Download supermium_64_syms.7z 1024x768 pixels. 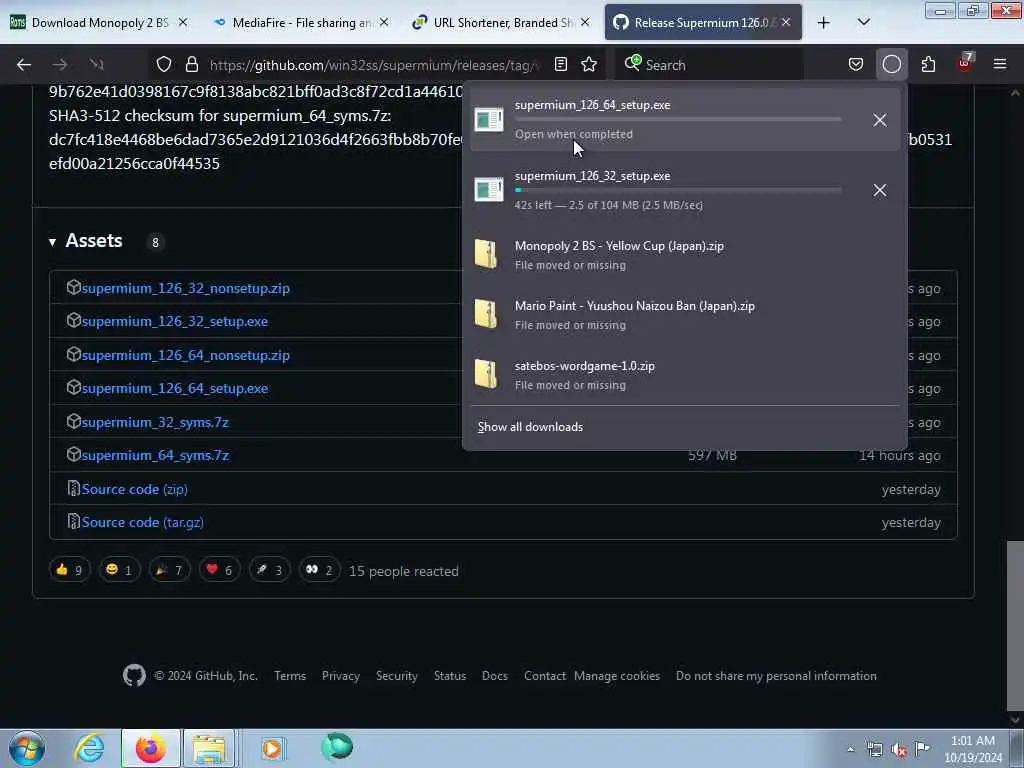pyautogui.click(x=155, y=455)
